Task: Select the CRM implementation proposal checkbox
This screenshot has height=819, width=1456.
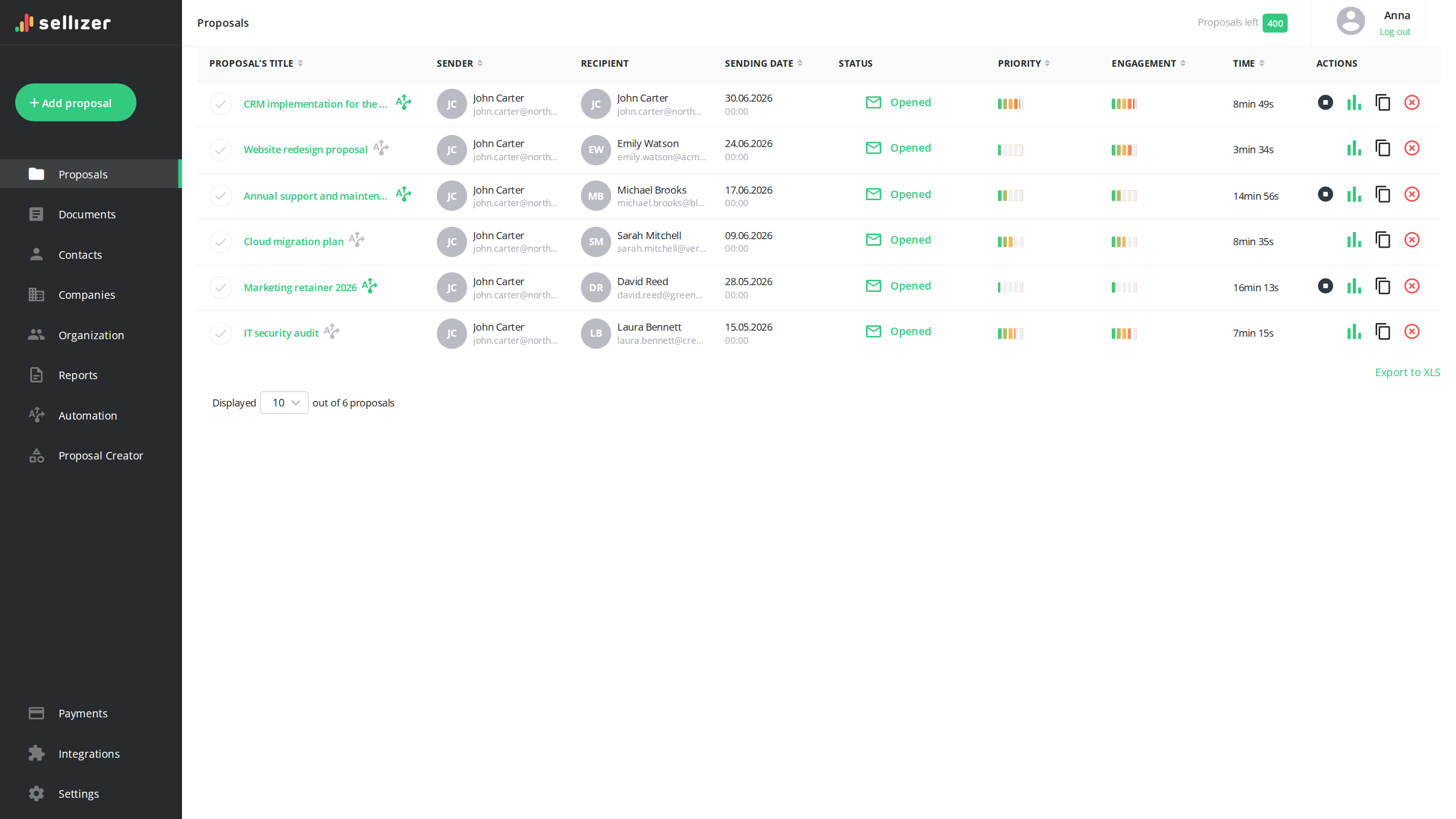Action: (220, 104)
